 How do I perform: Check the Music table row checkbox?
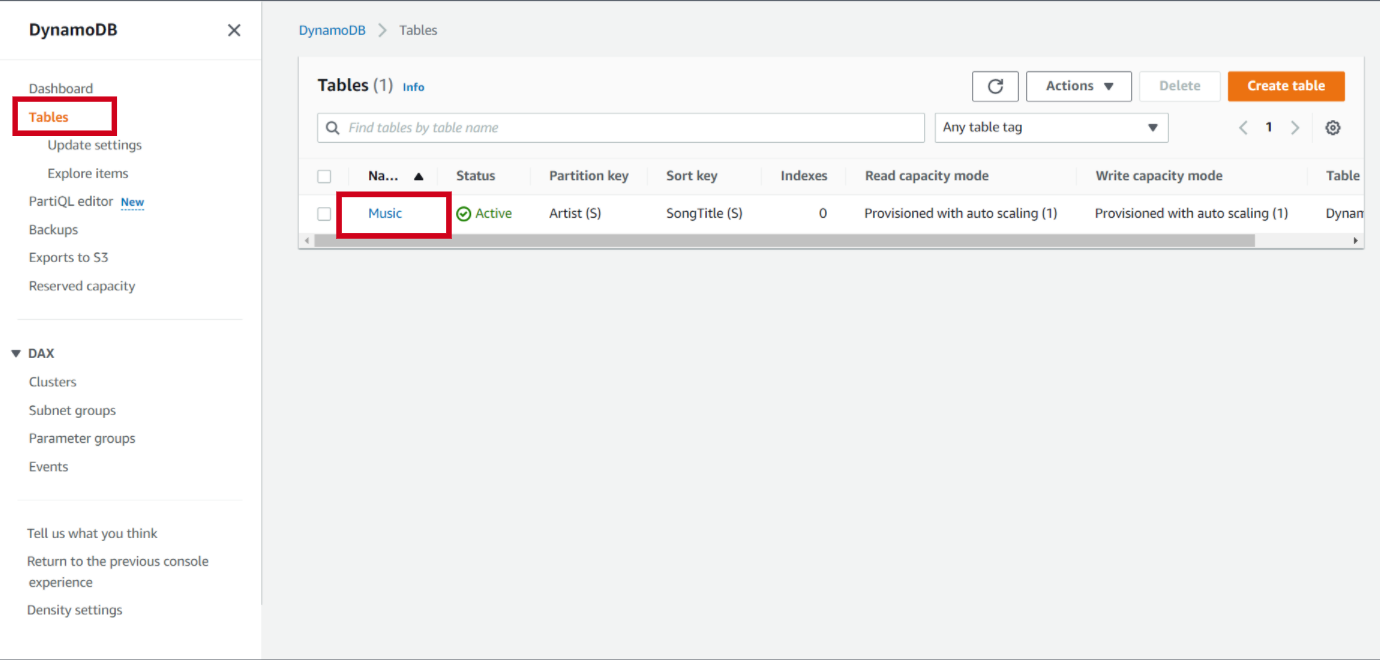(x=324, y=214)
